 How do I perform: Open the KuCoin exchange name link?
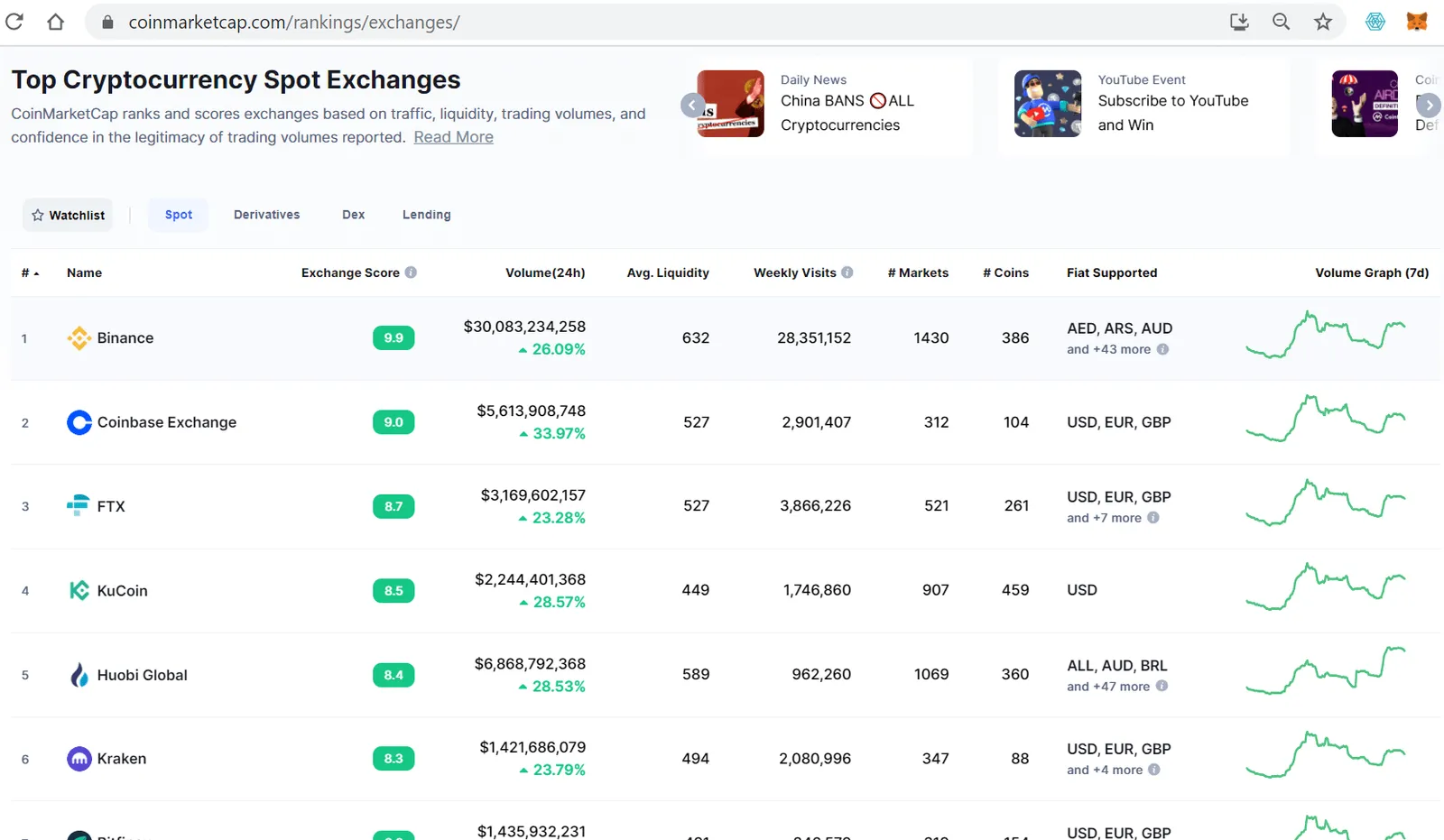tap(122, 591)
